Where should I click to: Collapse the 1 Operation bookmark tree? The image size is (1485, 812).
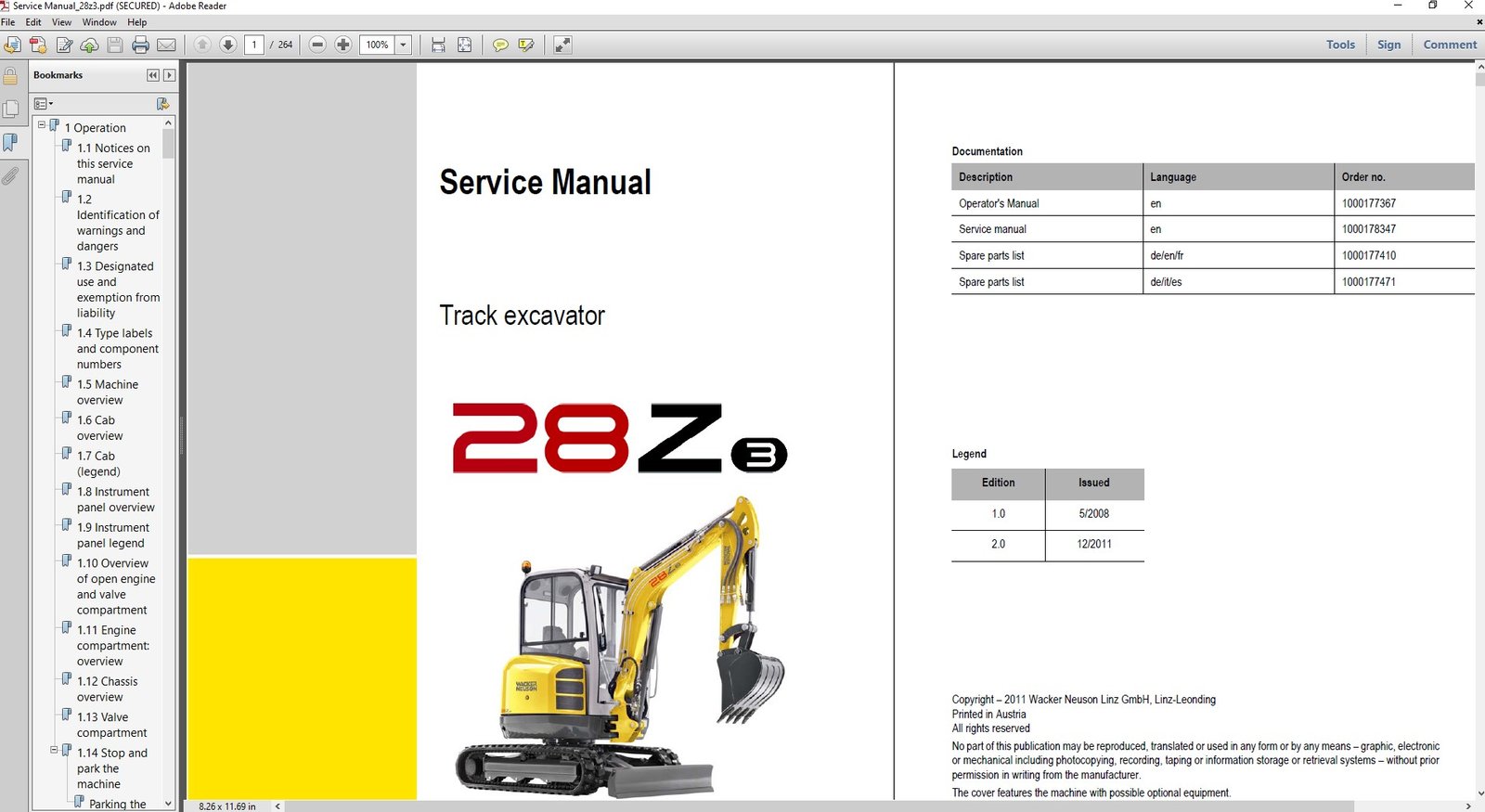point(42,125)
